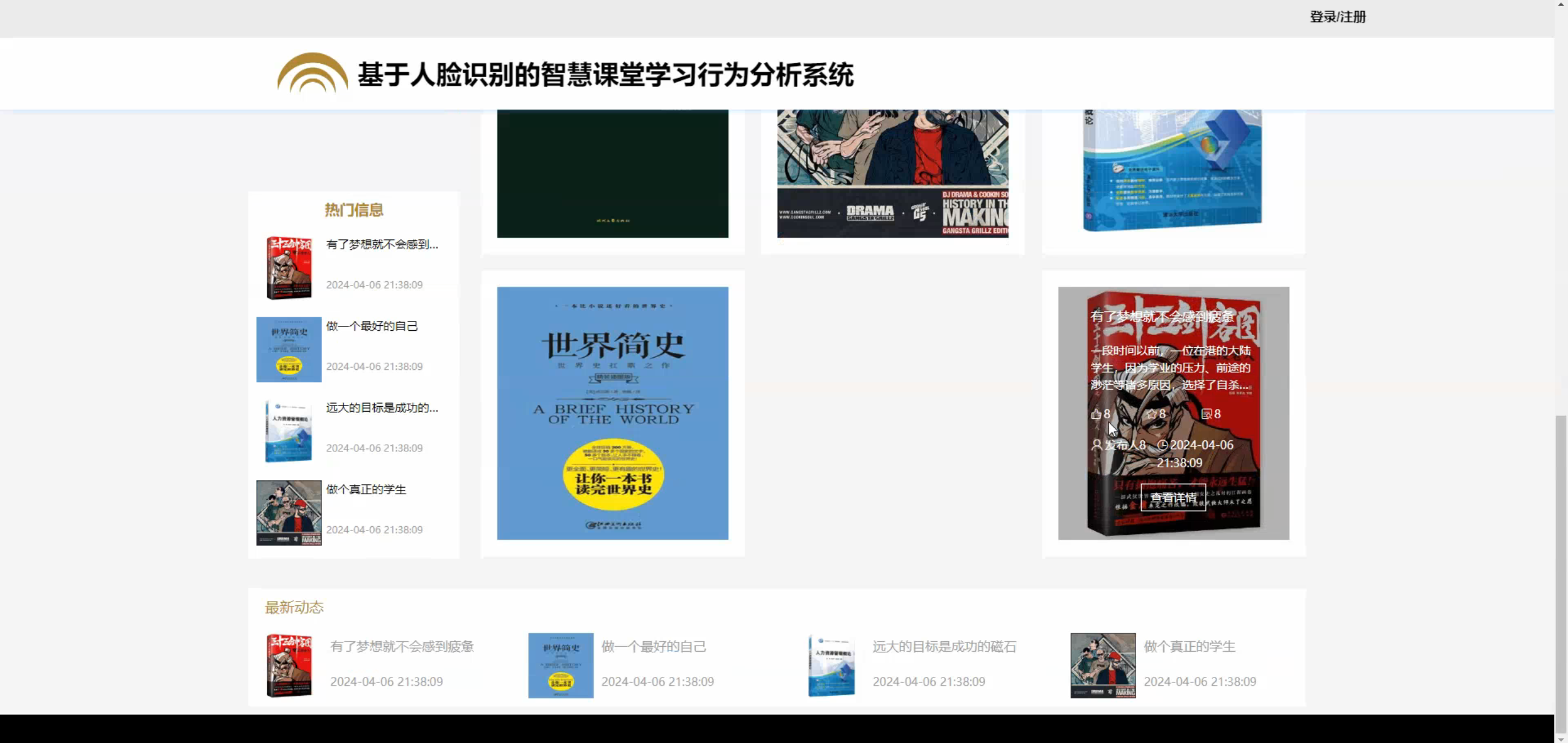Open hot item 有了梦想就不会感到... title
Screen dimensions: 1568x743
pos(382,244)
